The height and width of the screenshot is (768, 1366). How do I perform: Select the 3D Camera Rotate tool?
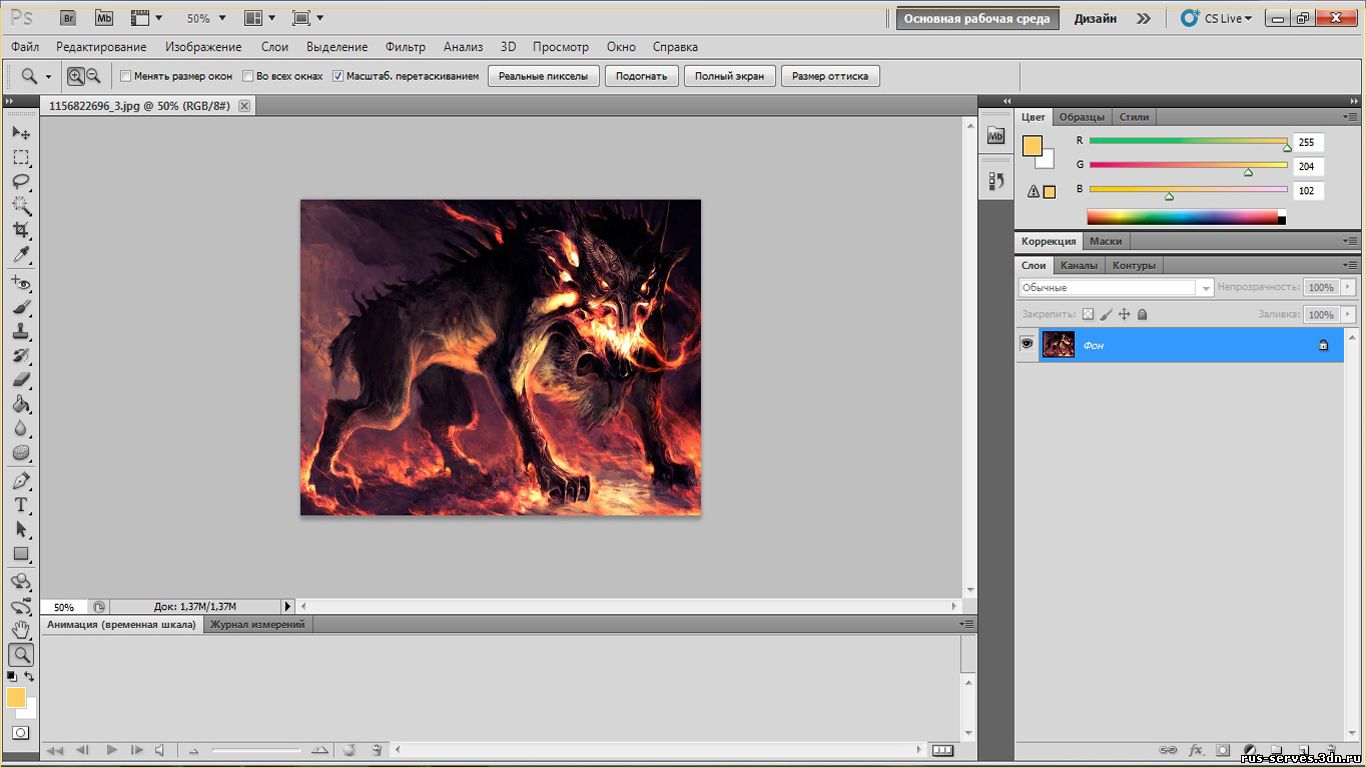pos(20,607)
